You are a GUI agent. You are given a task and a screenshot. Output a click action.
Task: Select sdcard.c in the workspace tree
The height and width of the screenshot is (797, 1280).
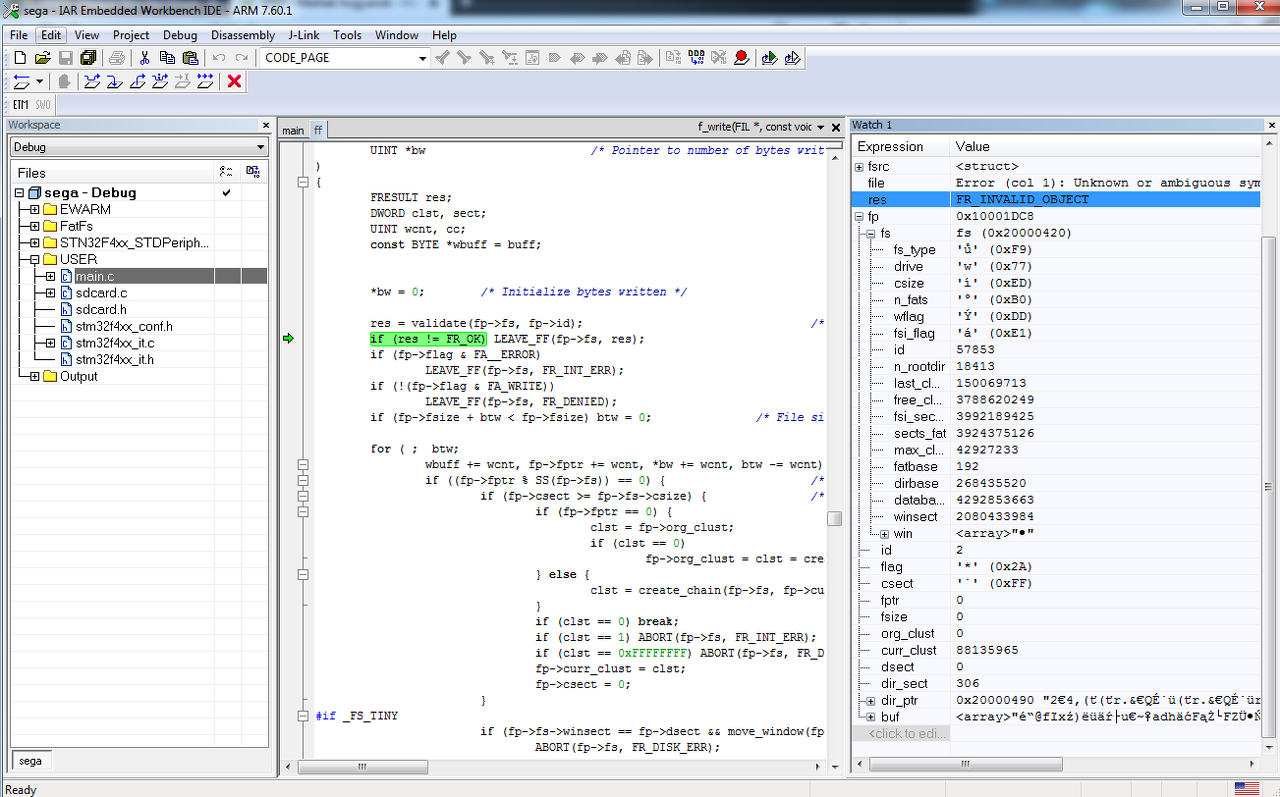(x=101, y=293)
